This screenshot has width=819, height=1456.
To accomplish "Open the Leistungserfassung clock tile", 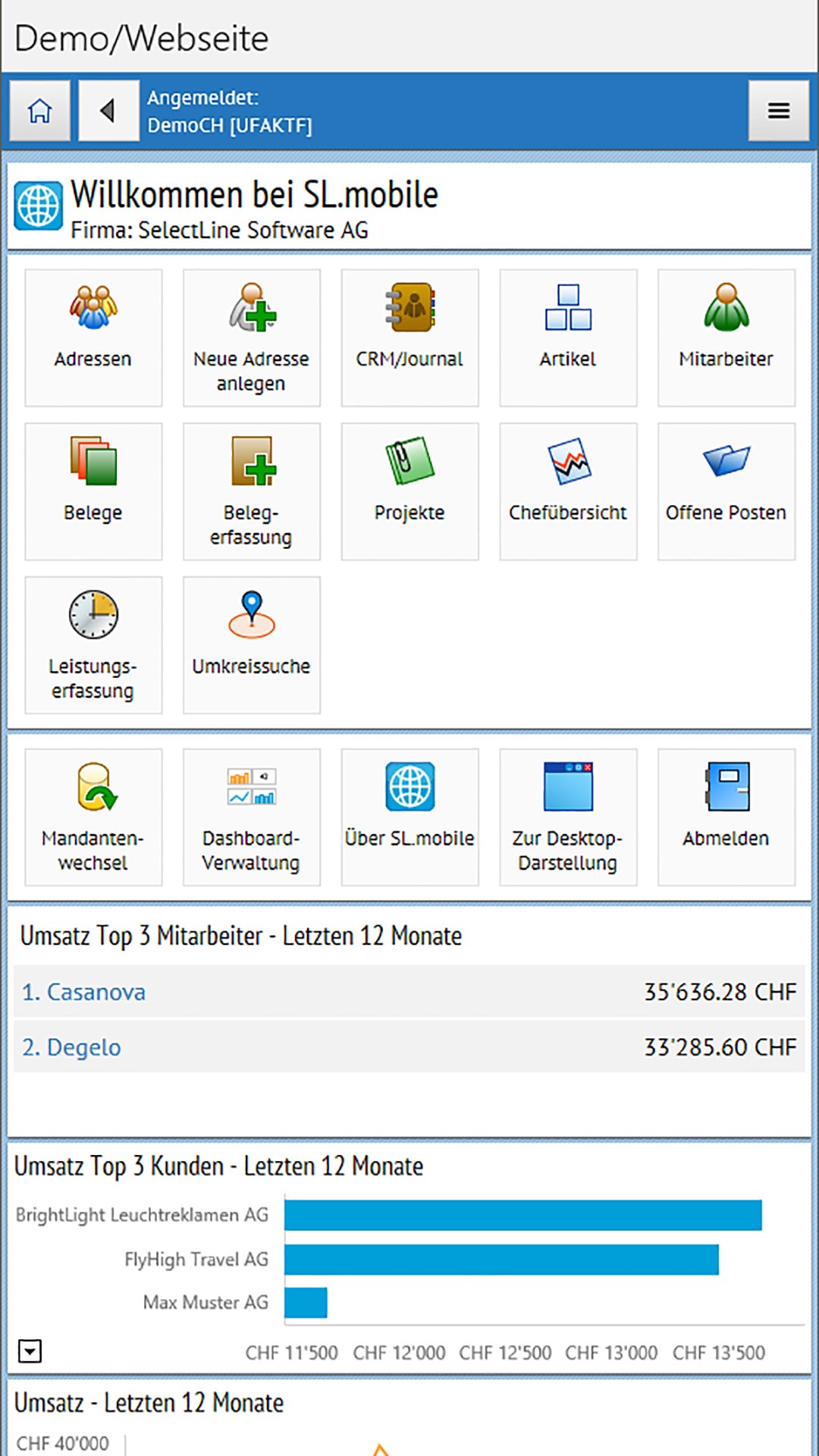I will [x=93, y=645].
